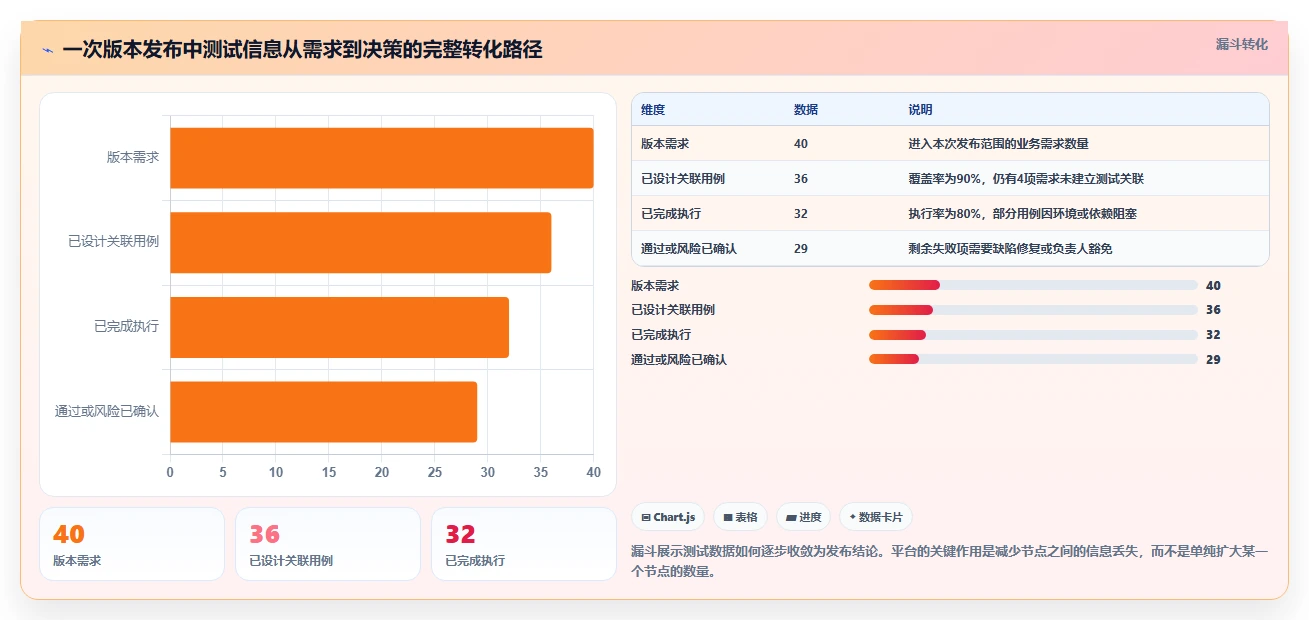Click the 通过或风险已确认 progress bar
The height and width of the screenshot is (620, 1309).
coord(1033,359)
